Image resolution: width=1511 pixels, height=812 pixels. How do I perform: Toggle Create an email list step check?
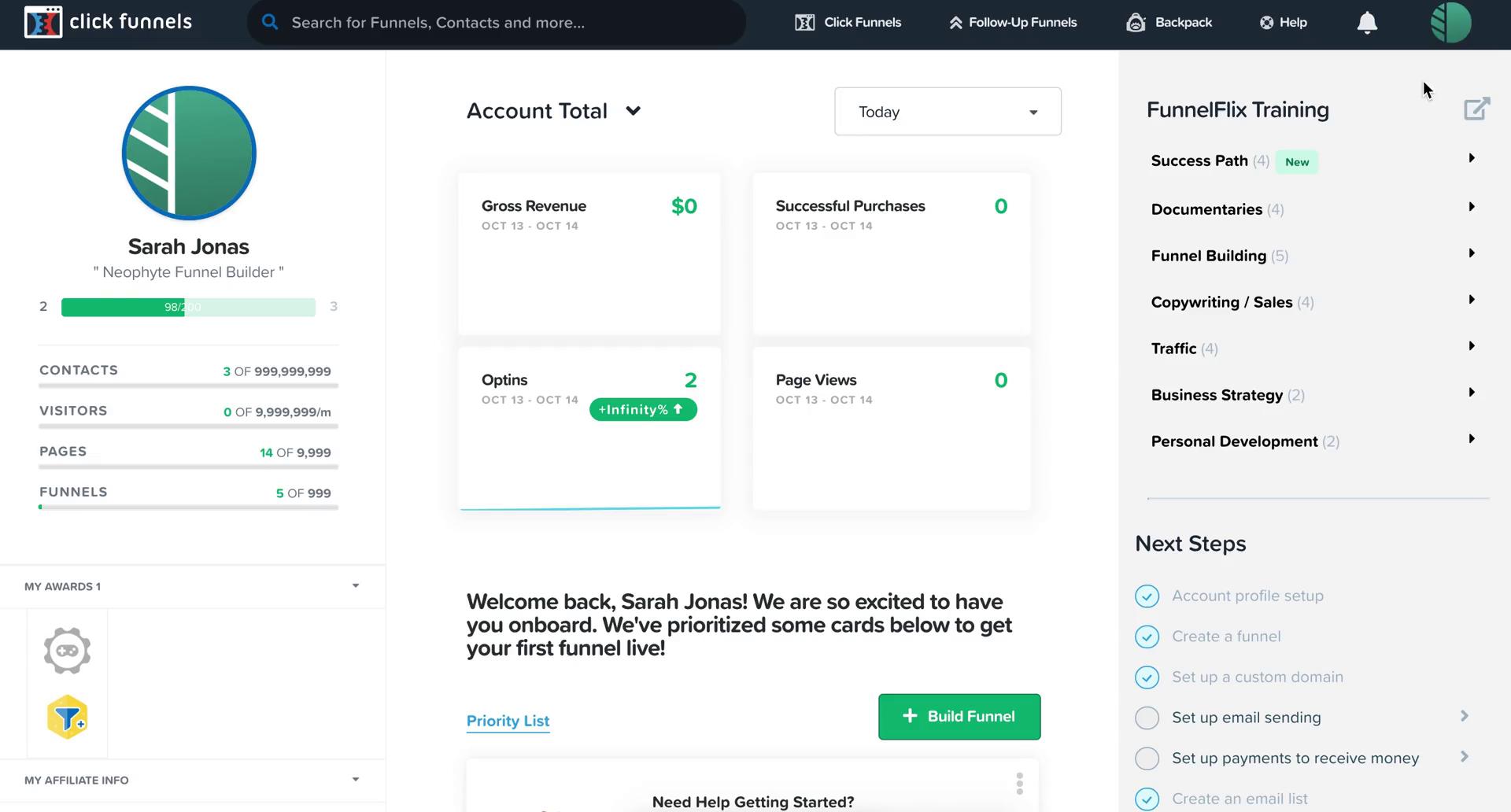pos(1147,799)
